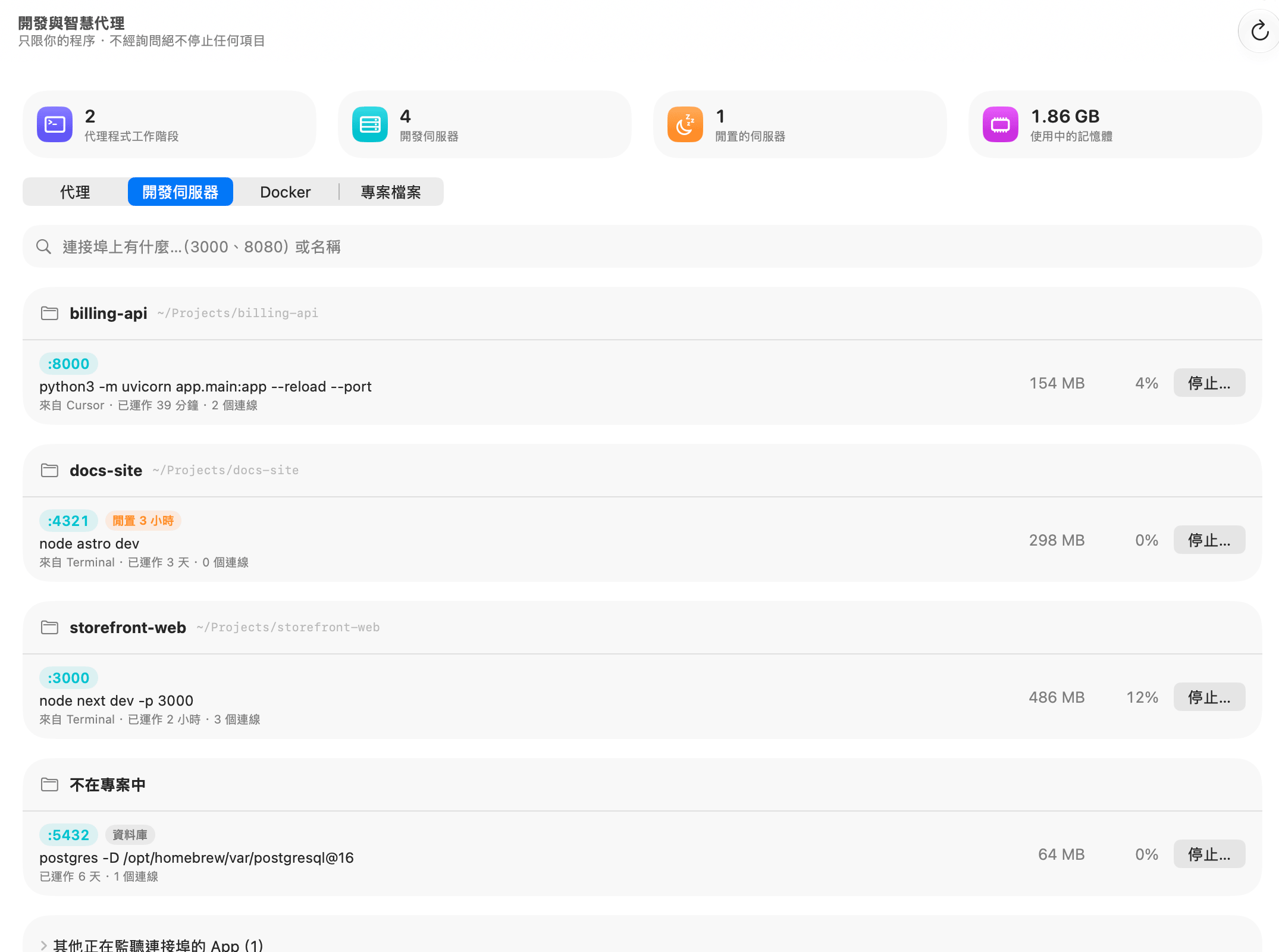This screenshot has width=1279, height=952.
Task: Click the 閒置 3 小時 idle badge
Action: [143, 521]
